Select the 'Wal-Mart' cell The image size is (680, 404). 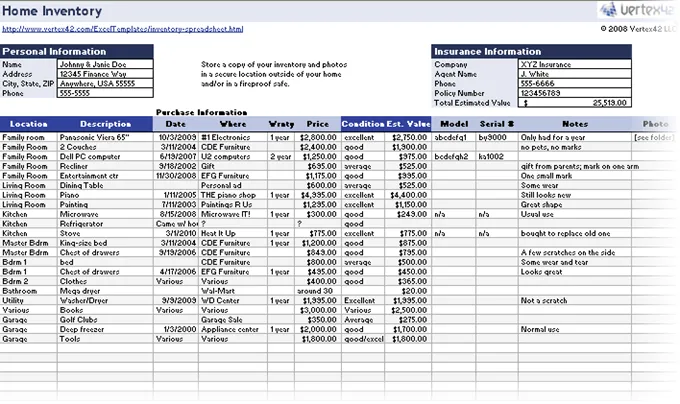point(233,291)
